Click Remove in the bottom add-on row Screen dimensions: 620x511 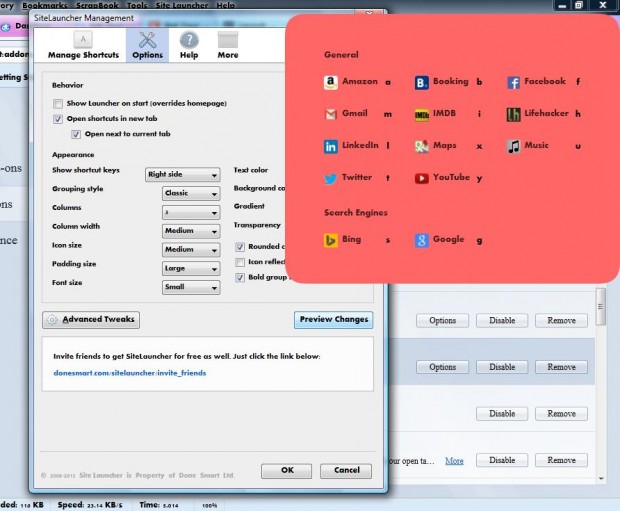pyautogui.click(x=561, y=460)
